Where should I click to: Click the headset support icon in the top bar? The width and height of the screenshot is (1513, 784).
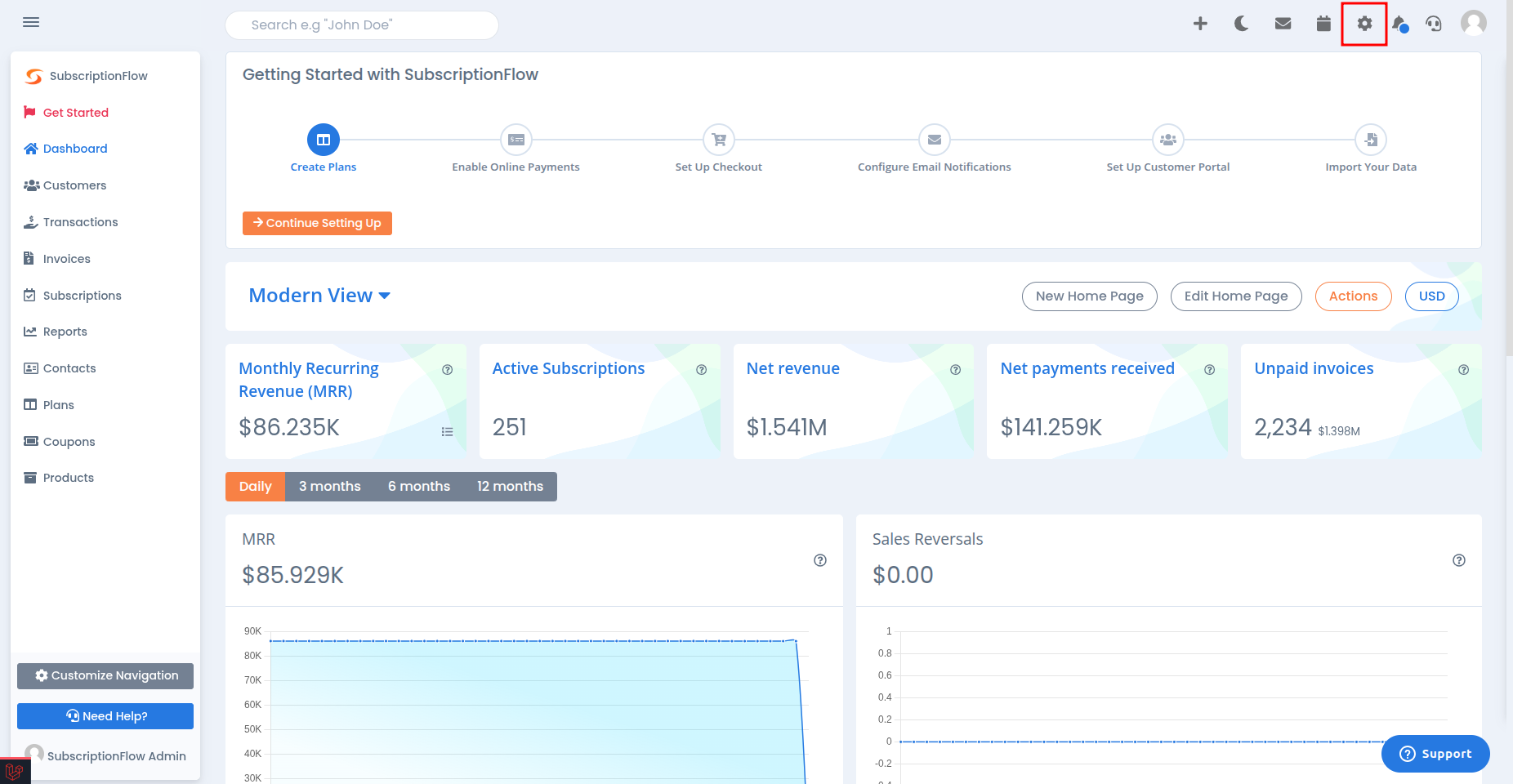pos(1434,23)
